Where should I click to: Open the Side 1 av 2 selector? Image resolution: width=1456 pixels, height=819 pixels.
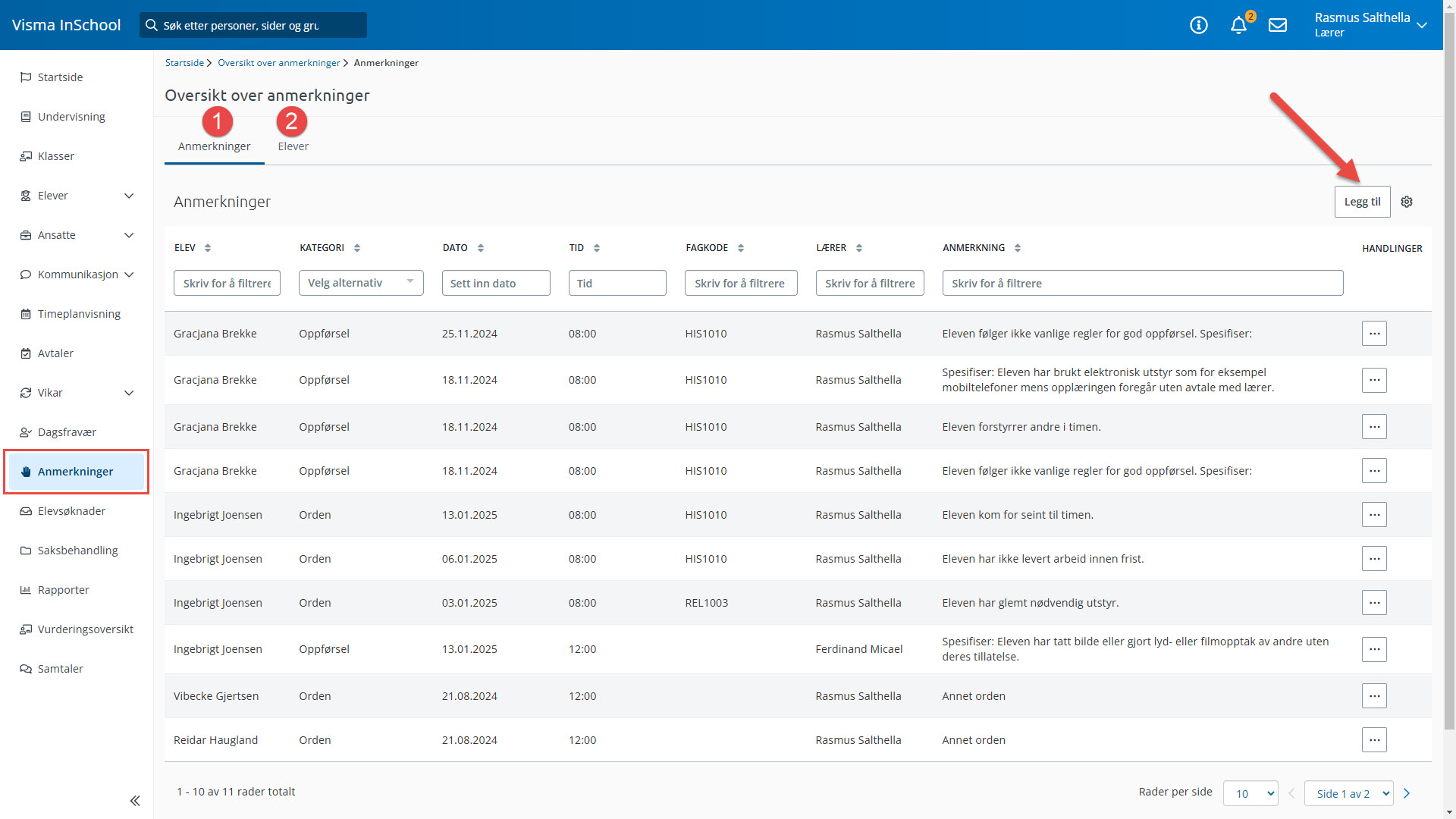click(x=1348, y=793)
